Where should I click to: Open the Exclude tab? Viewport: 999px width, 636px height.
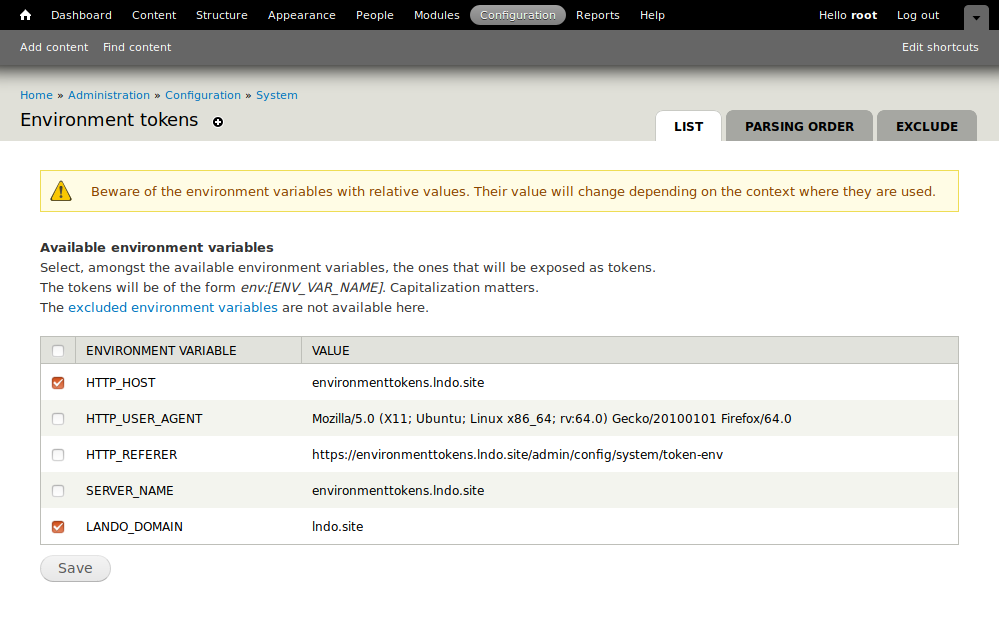[926, 127]
